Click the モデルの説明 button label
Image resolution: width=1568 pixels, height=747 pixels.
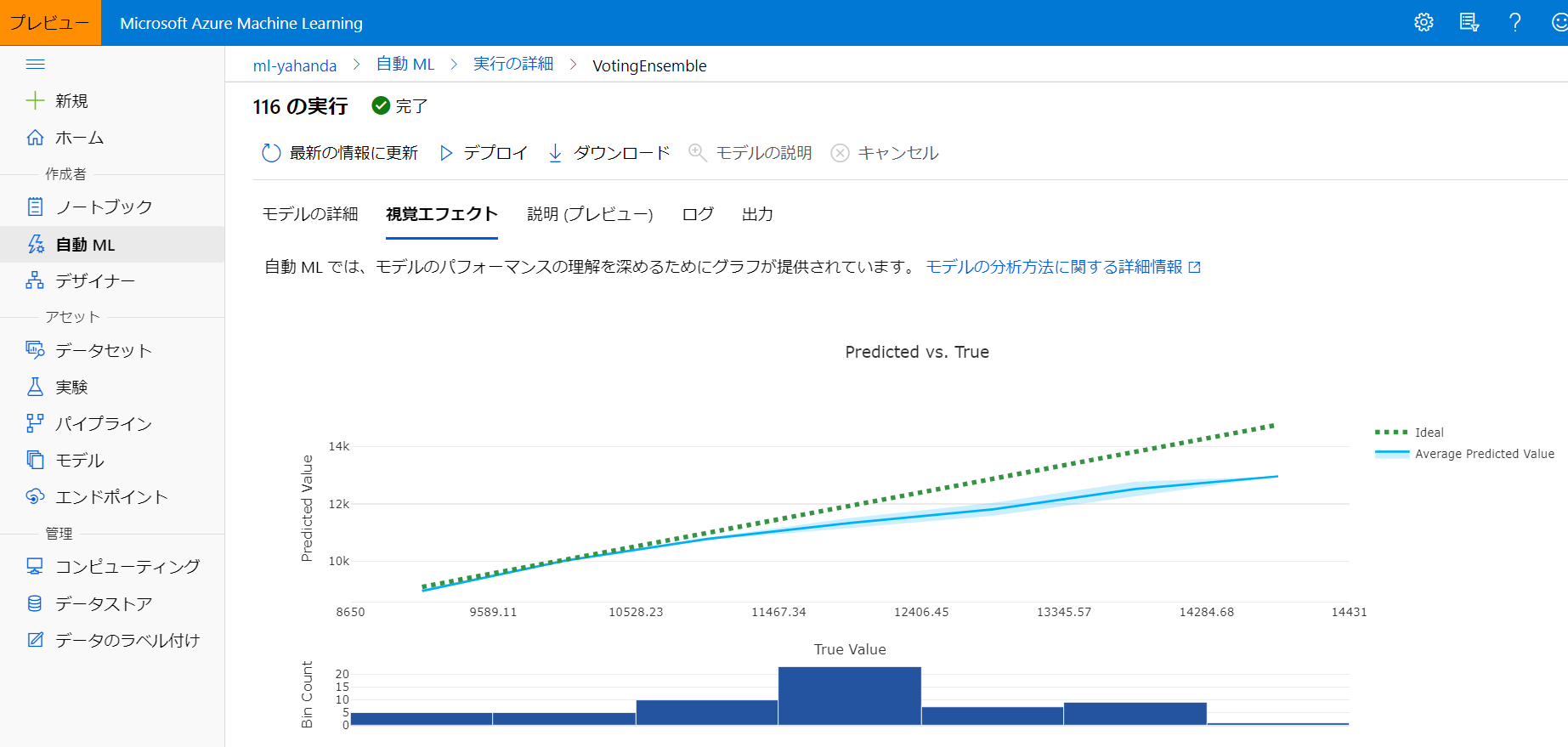pyautogui.click(x=764, y=153)
